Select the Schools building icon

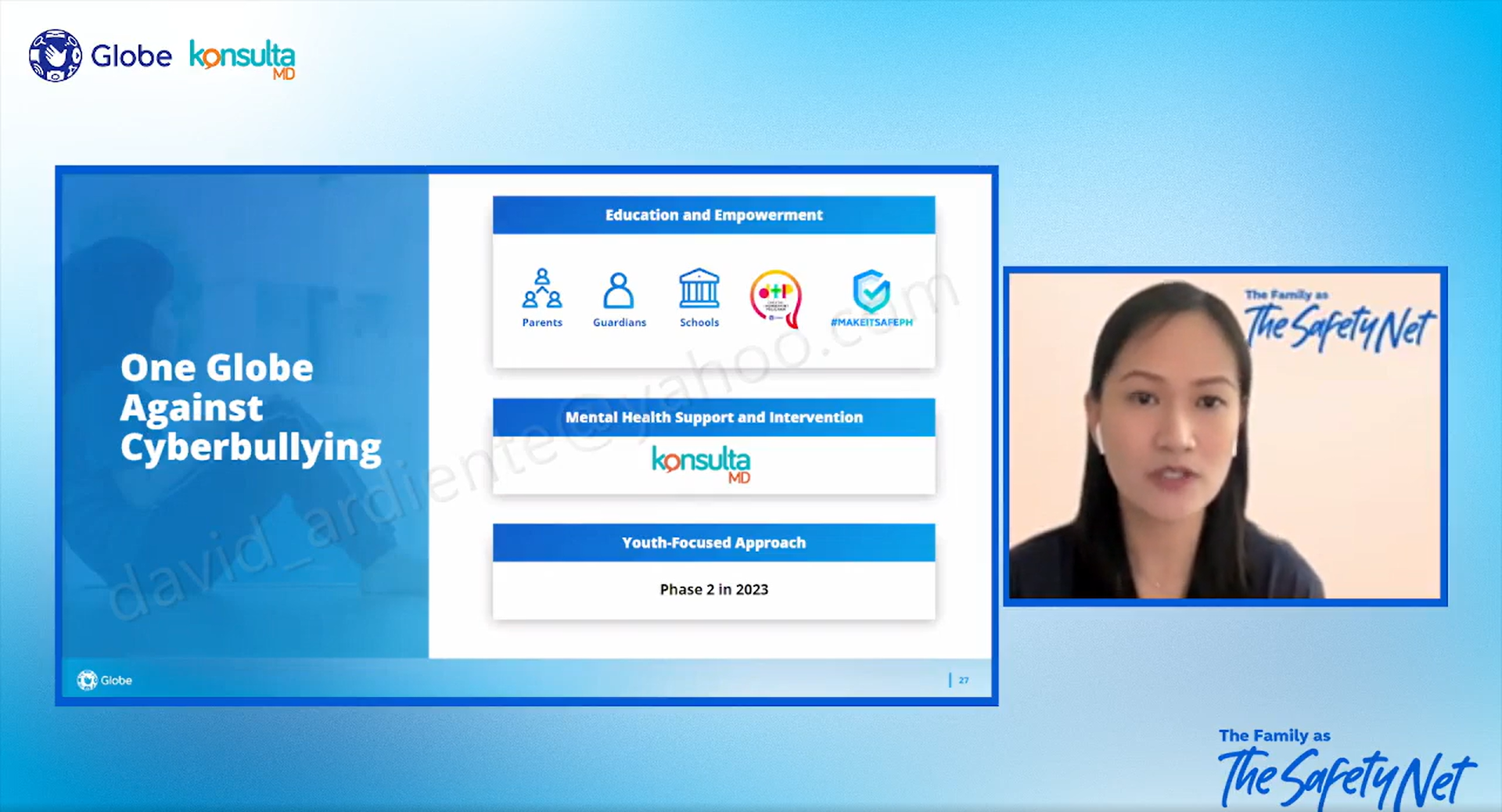click(699, 288)
